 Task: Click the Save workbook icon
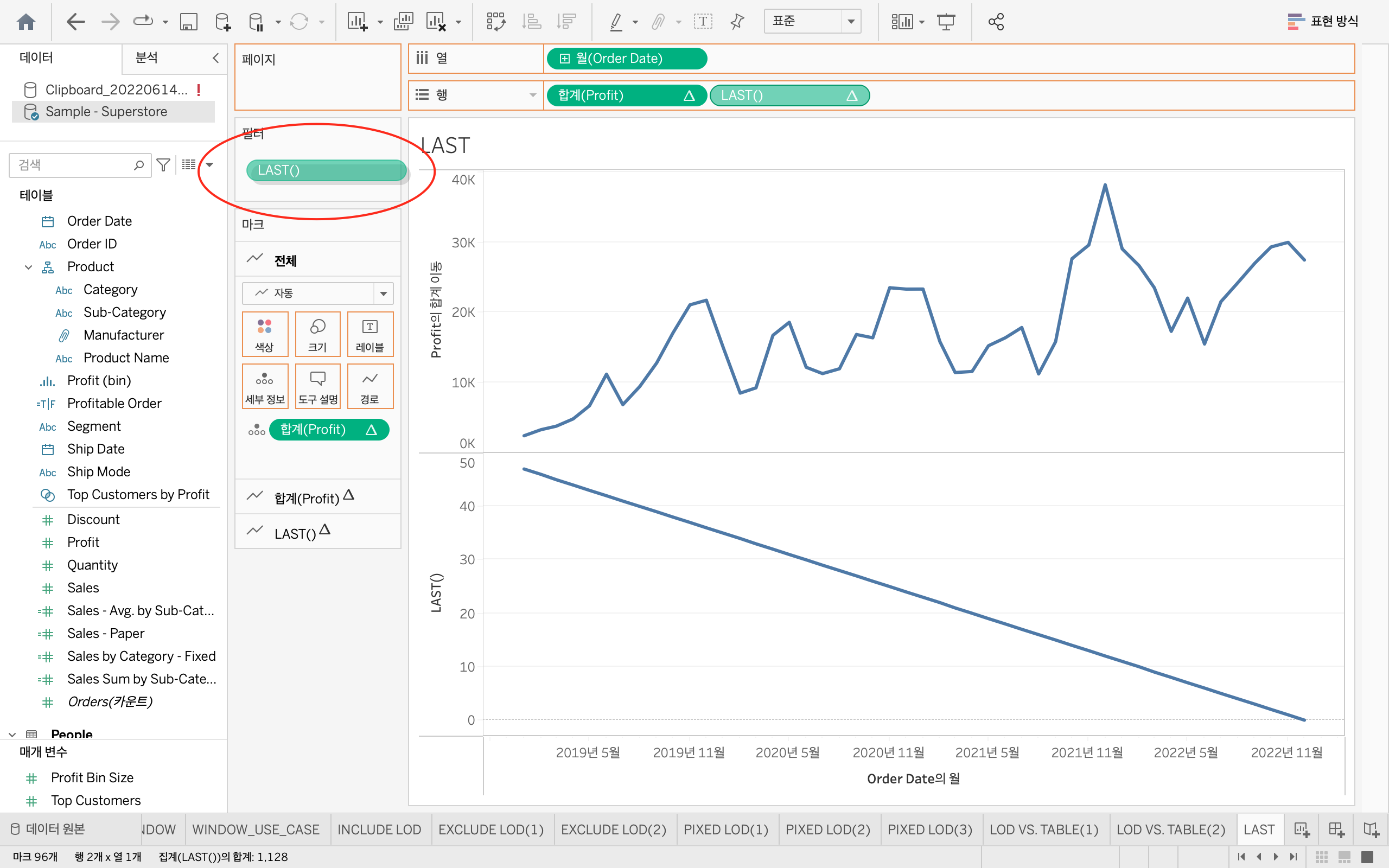coord(188,22)
